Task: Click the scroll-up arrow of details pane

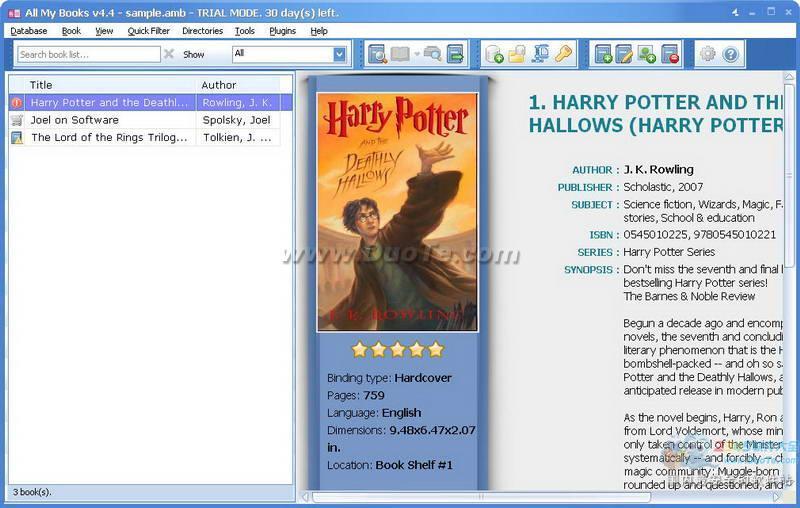Action: pos(789,77)
